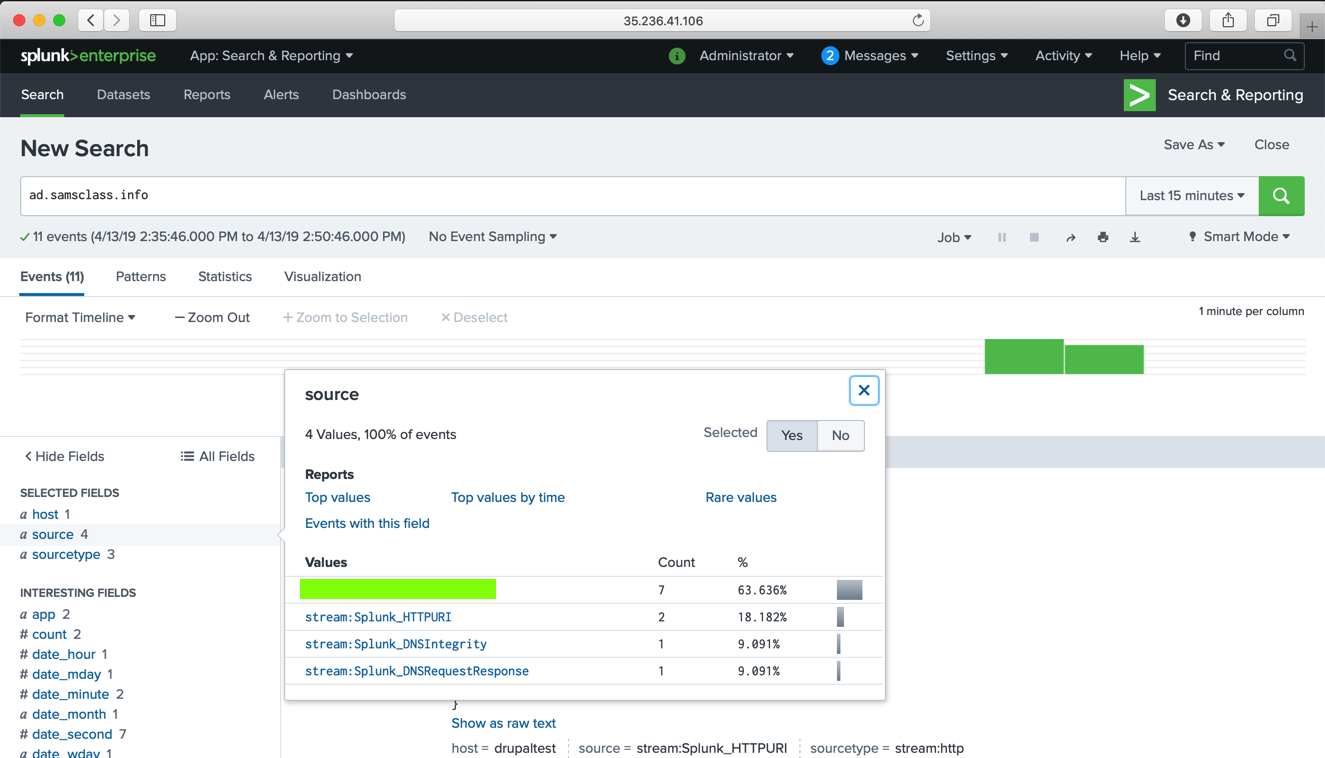Open the No Event Sampling dropdown
1325x758 pixels.
[493, 237]
